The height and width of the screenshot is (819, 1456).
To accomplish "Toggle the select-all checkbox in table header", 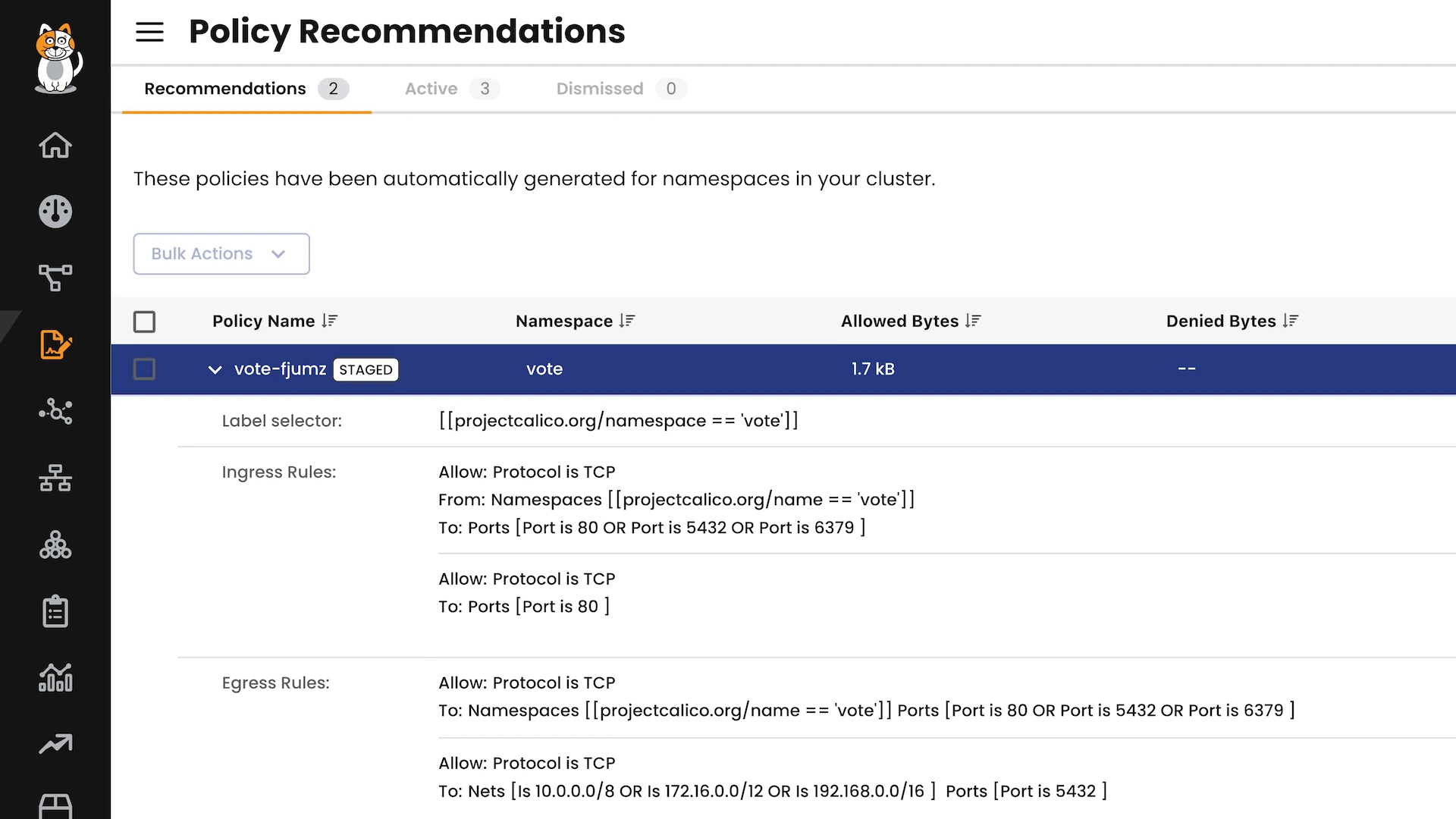I will coord(144,322).
